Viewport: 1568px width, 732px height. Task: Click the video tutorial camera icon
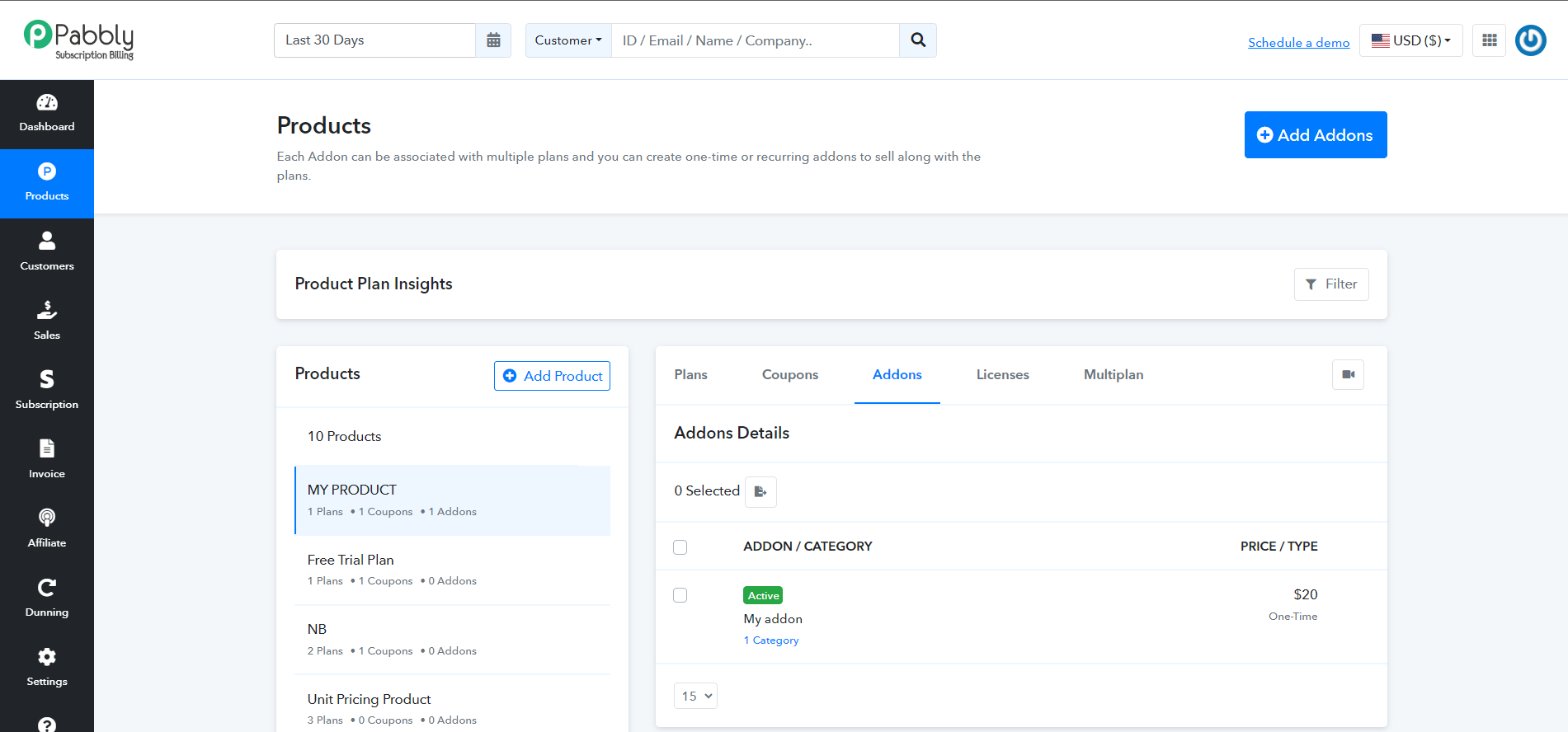tap(1349, 374)
